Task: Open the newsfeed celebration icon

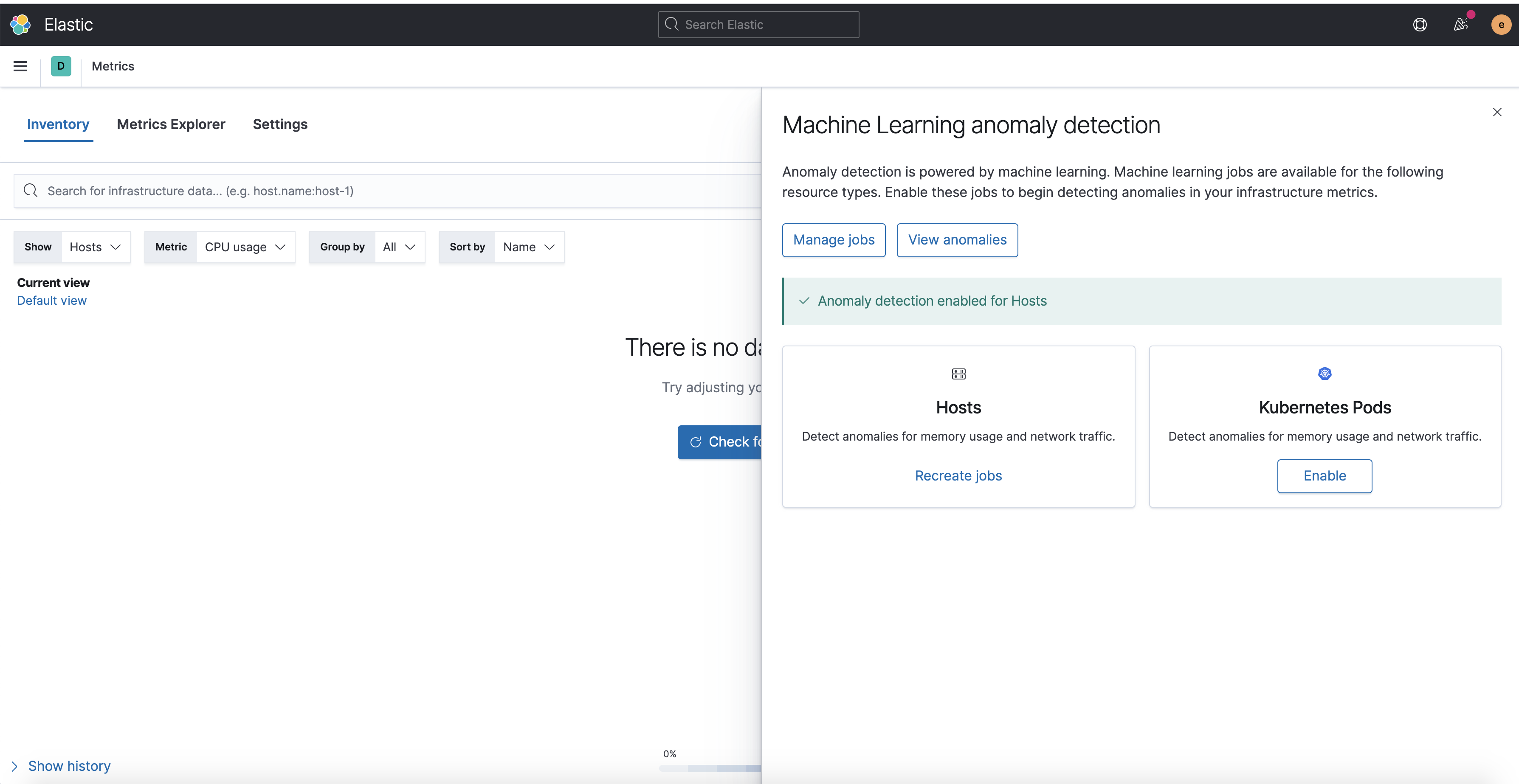Action: click(x=1461, y=25)
